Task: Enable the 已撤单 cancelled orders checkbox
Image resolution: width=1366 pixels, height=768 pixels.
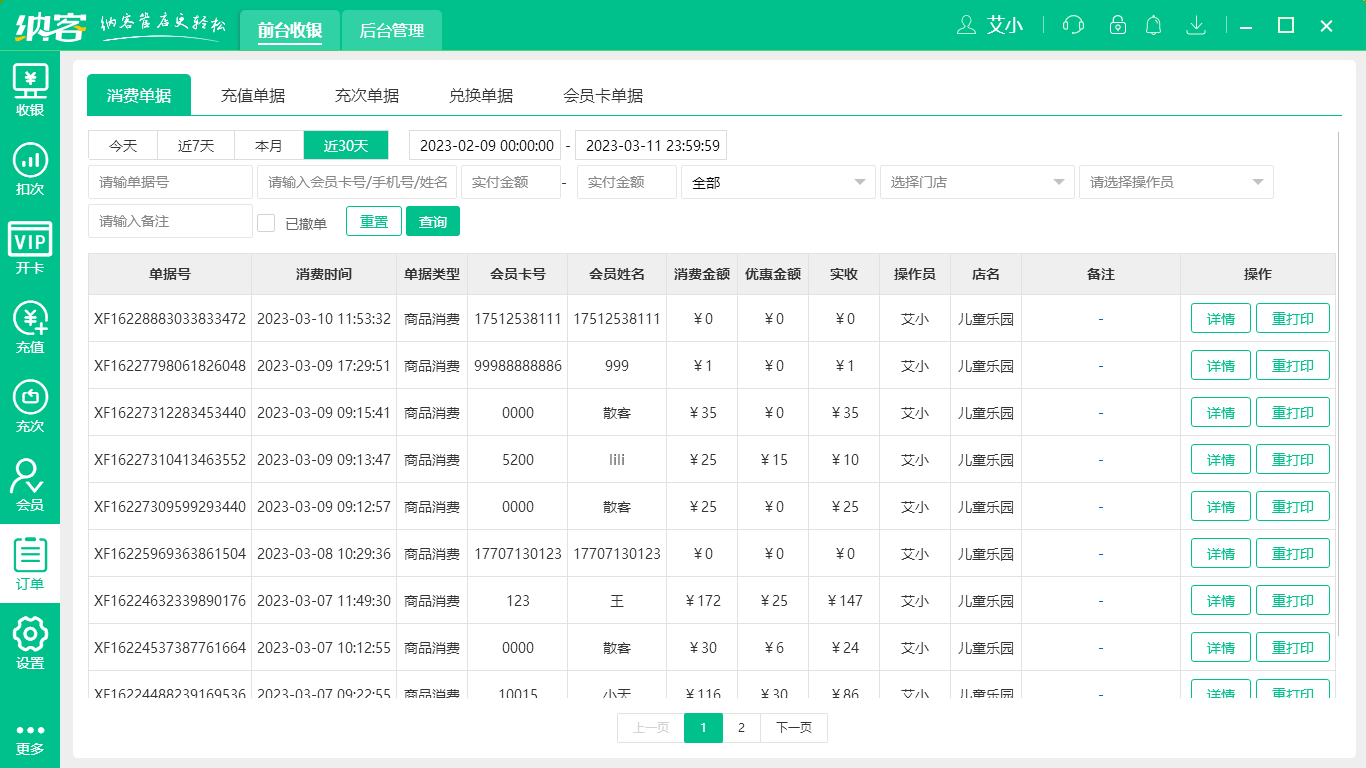Action: click(266, 221)
